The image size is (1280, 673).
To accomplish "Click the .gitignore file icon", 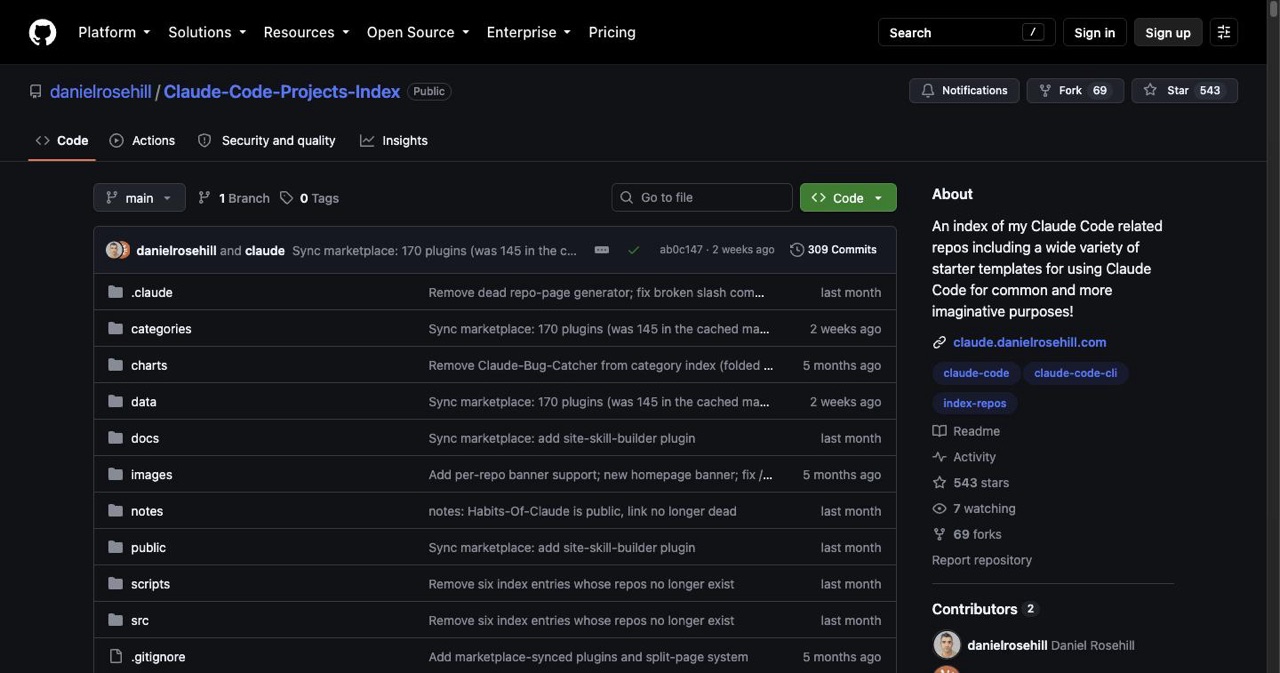I will [115, 657].
